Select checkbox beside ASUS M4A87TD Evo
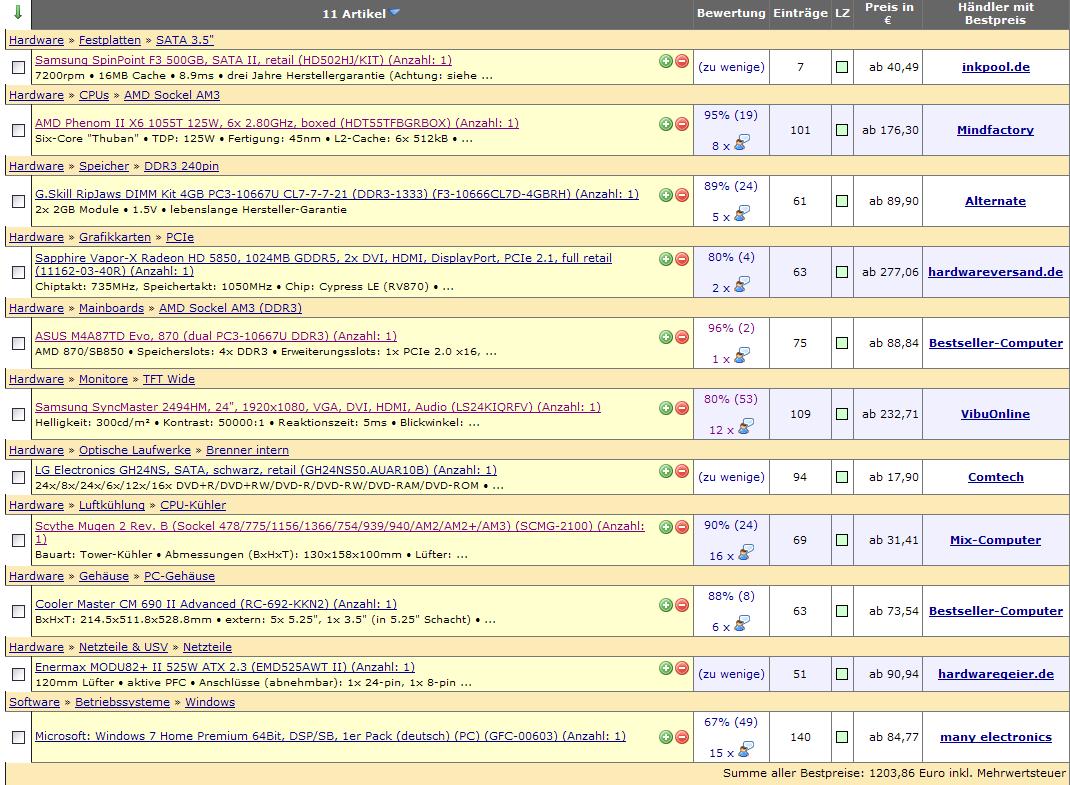The width and height of the screenshot is (1070, 785). click(x=18, y=343)
